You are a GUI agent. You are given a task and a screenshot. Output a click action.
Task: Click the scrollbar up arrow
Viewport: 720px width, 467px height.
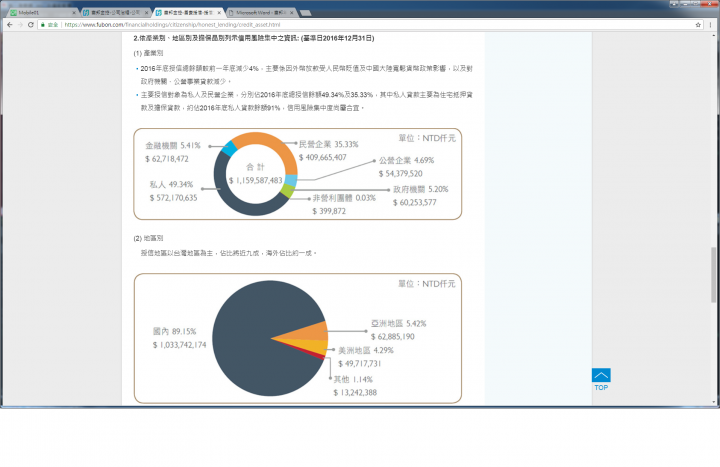click(713, 35)
